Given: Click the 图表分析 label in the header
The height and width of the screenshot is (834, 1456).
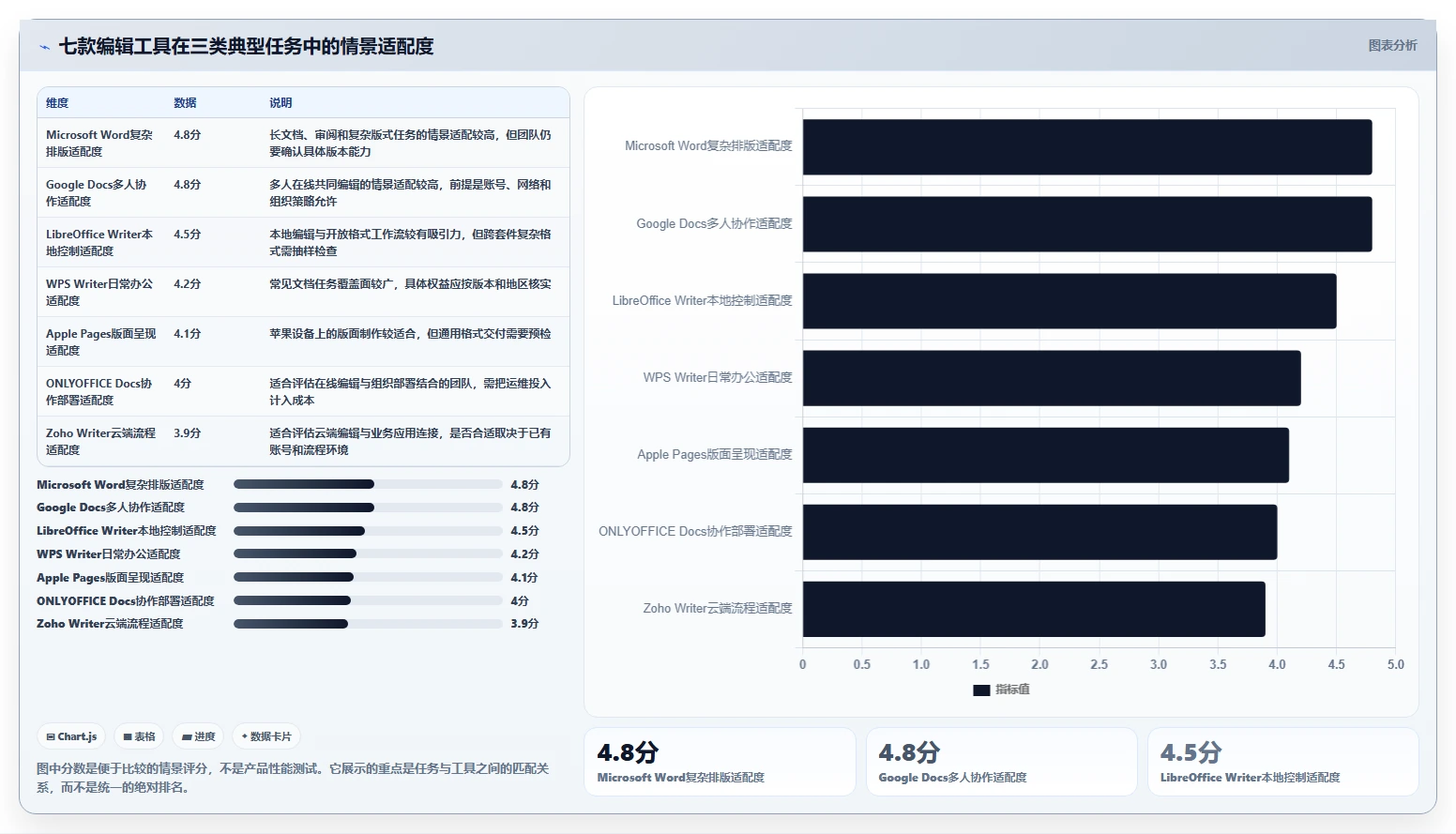Looking at the screenshot, I should [x=1392, y=45].
